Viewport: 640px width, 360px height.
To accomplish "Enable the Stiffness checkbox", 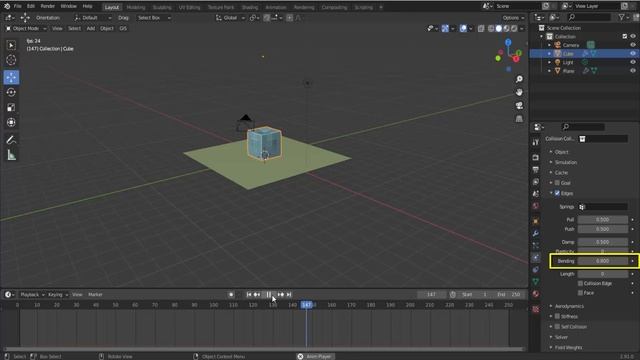I will click(557, 316).
